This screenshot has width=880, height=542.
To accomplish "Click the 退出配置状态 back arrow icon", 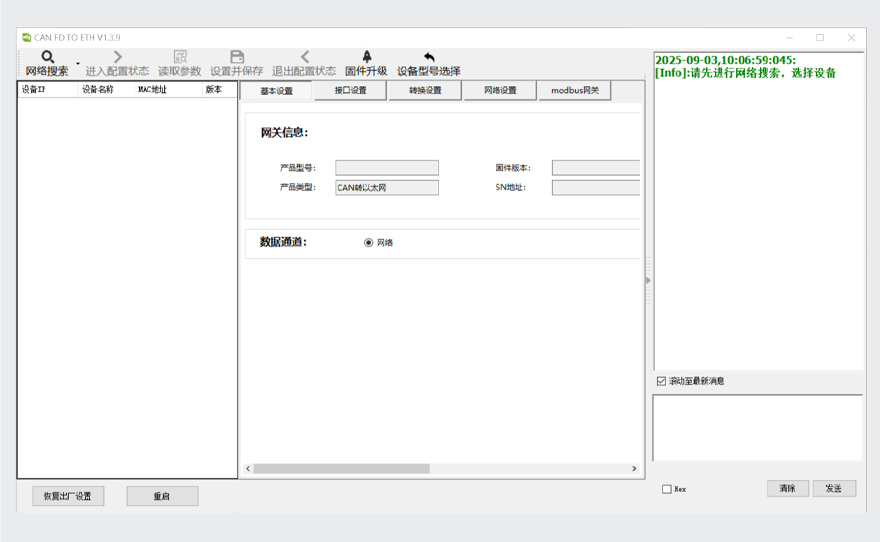I will coord(304,58).
